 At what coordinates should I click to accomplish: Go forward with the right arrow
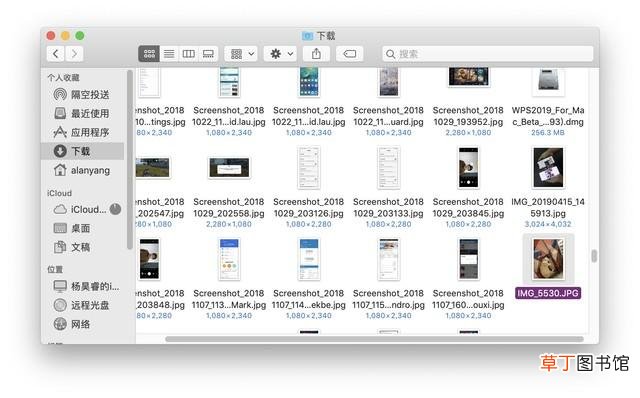(74, 53)
